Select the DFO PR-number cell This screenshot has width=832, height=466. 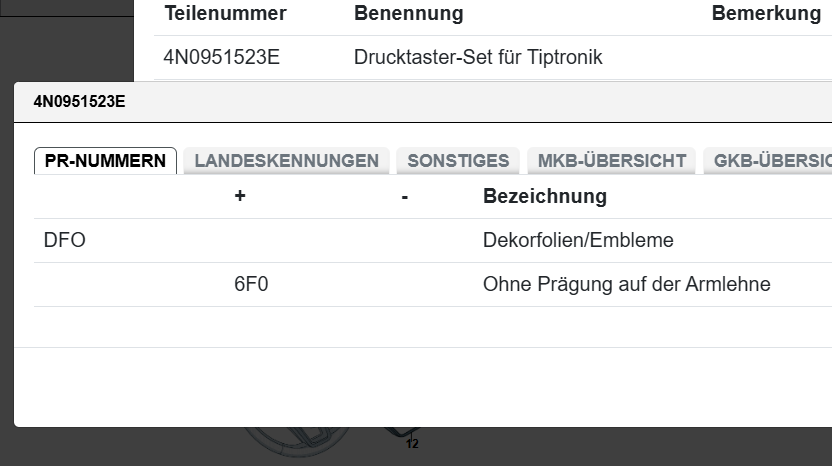point(65,240)
